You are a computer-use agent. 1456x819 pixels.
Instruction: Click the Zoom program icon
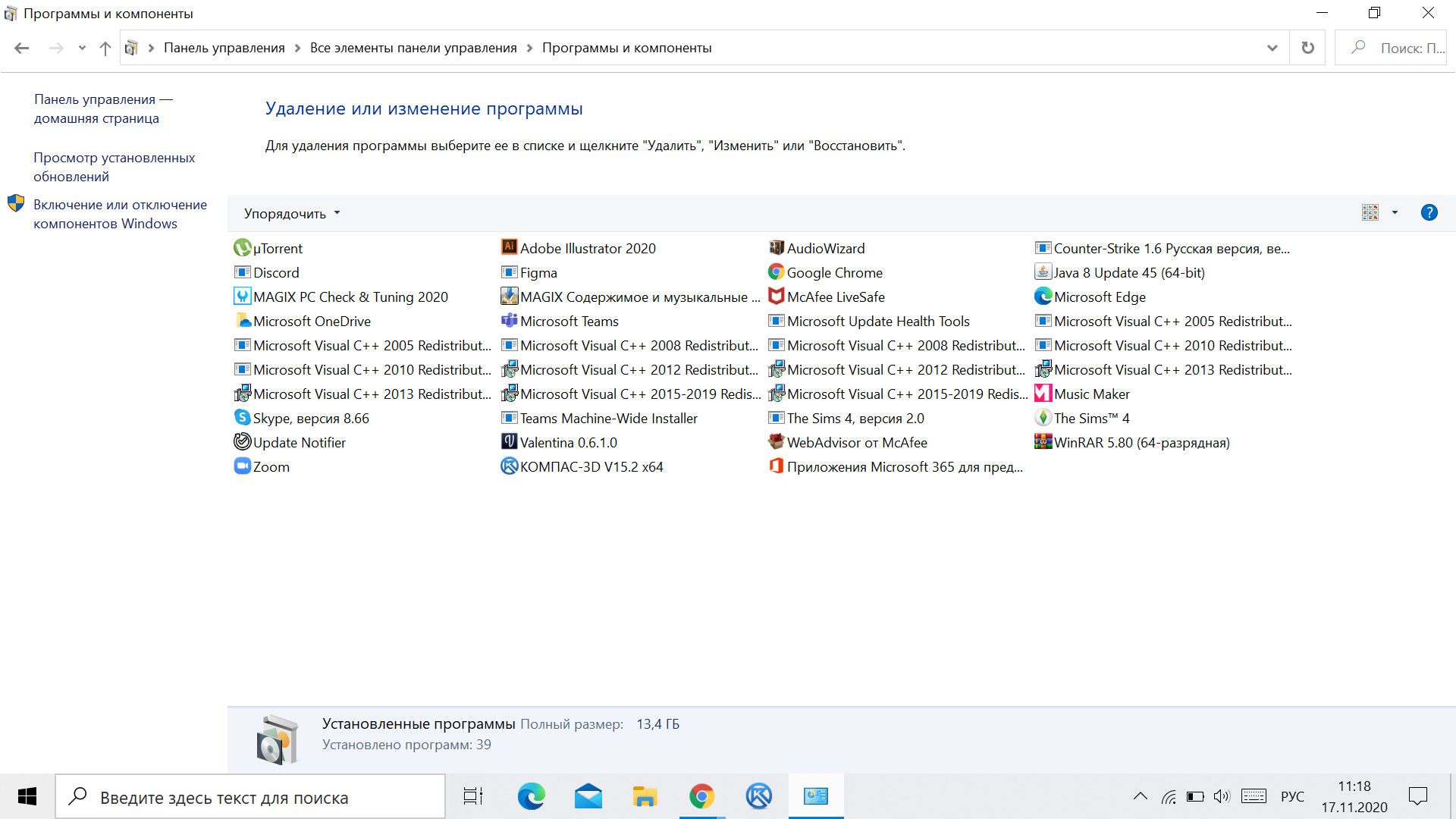(x=242, y=466)
